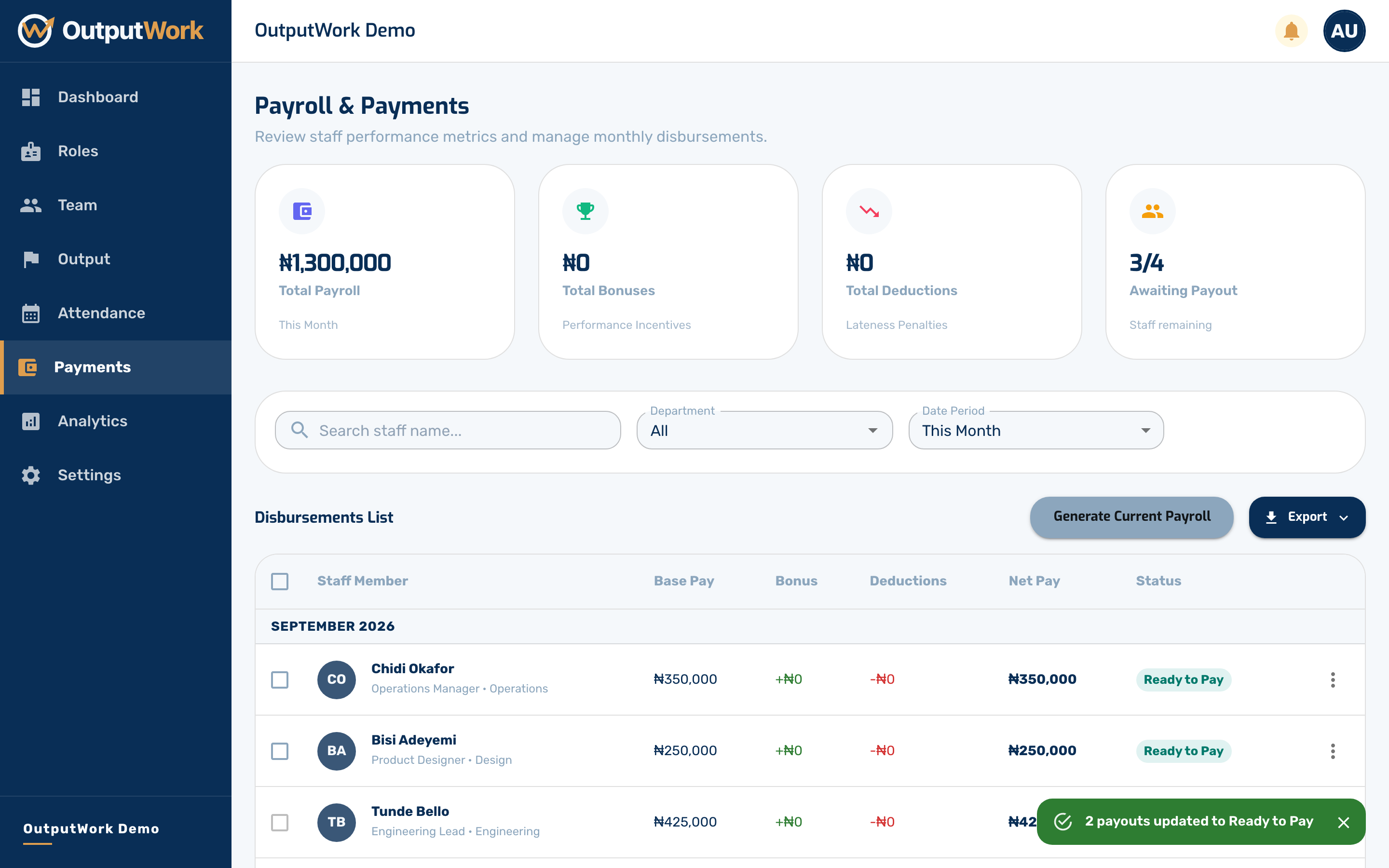This screenshot has width=1389, height=868.
Task: Open the more options menu for Chidi Okafor
Action: click(1333, 680)
